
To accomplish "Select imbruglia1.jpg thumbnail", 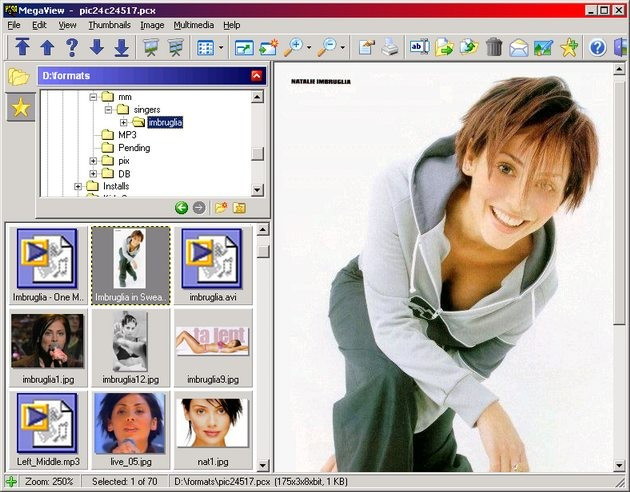I will pyautogui.click(x=48, y=348).
